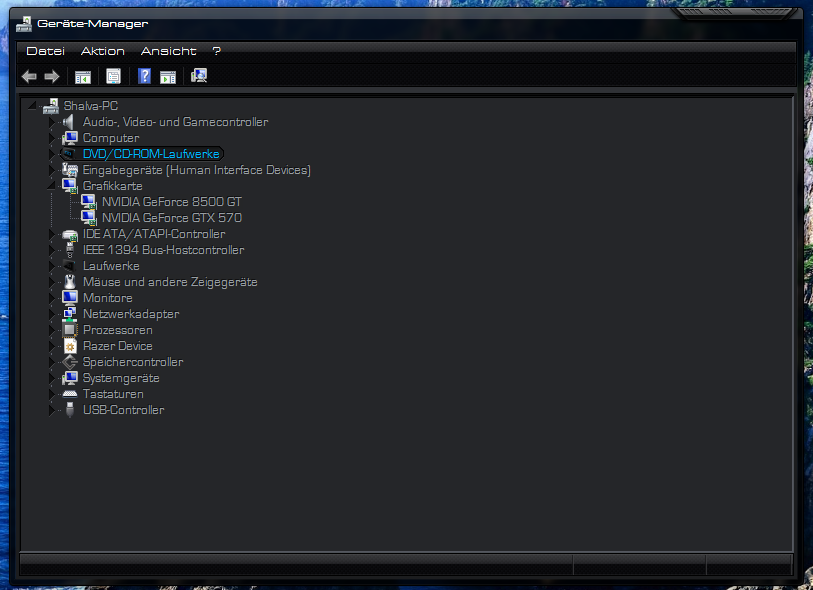Click the Razer Device icon
813x590 pixels.
click(x=70, y=346)
